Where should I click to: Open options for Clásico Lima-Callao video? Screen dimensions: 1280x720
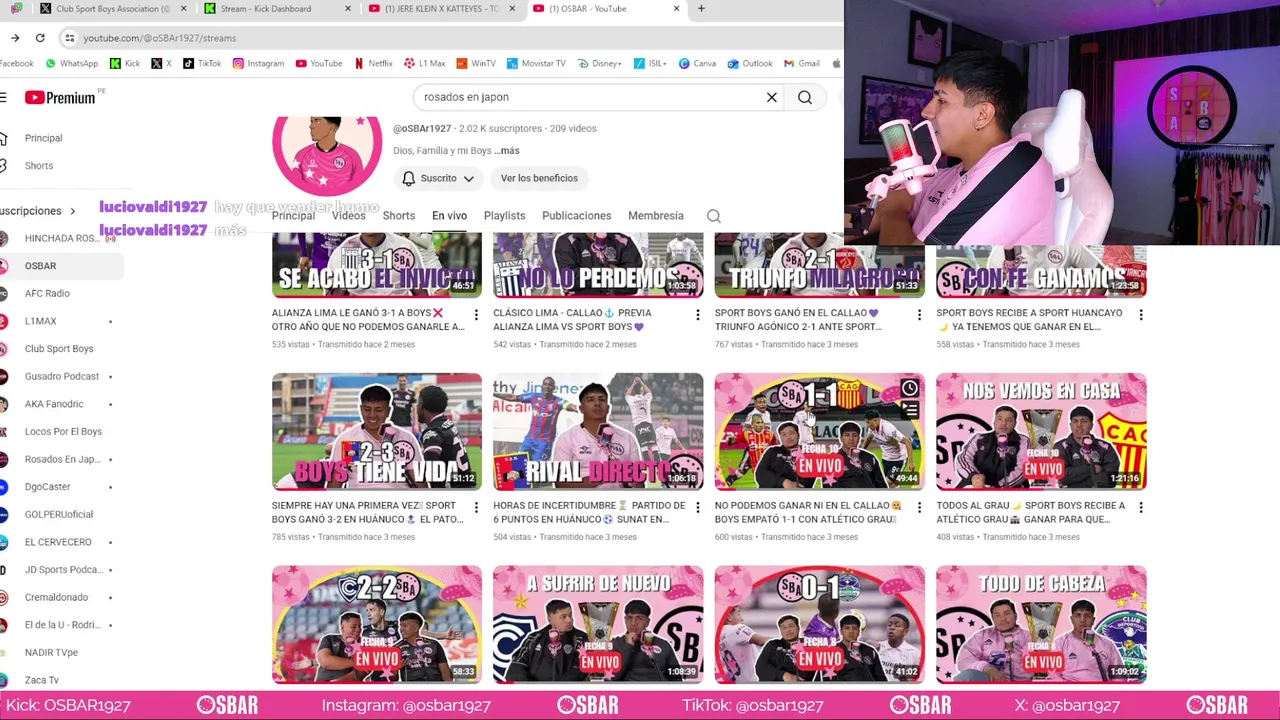[x=698, y=315]
